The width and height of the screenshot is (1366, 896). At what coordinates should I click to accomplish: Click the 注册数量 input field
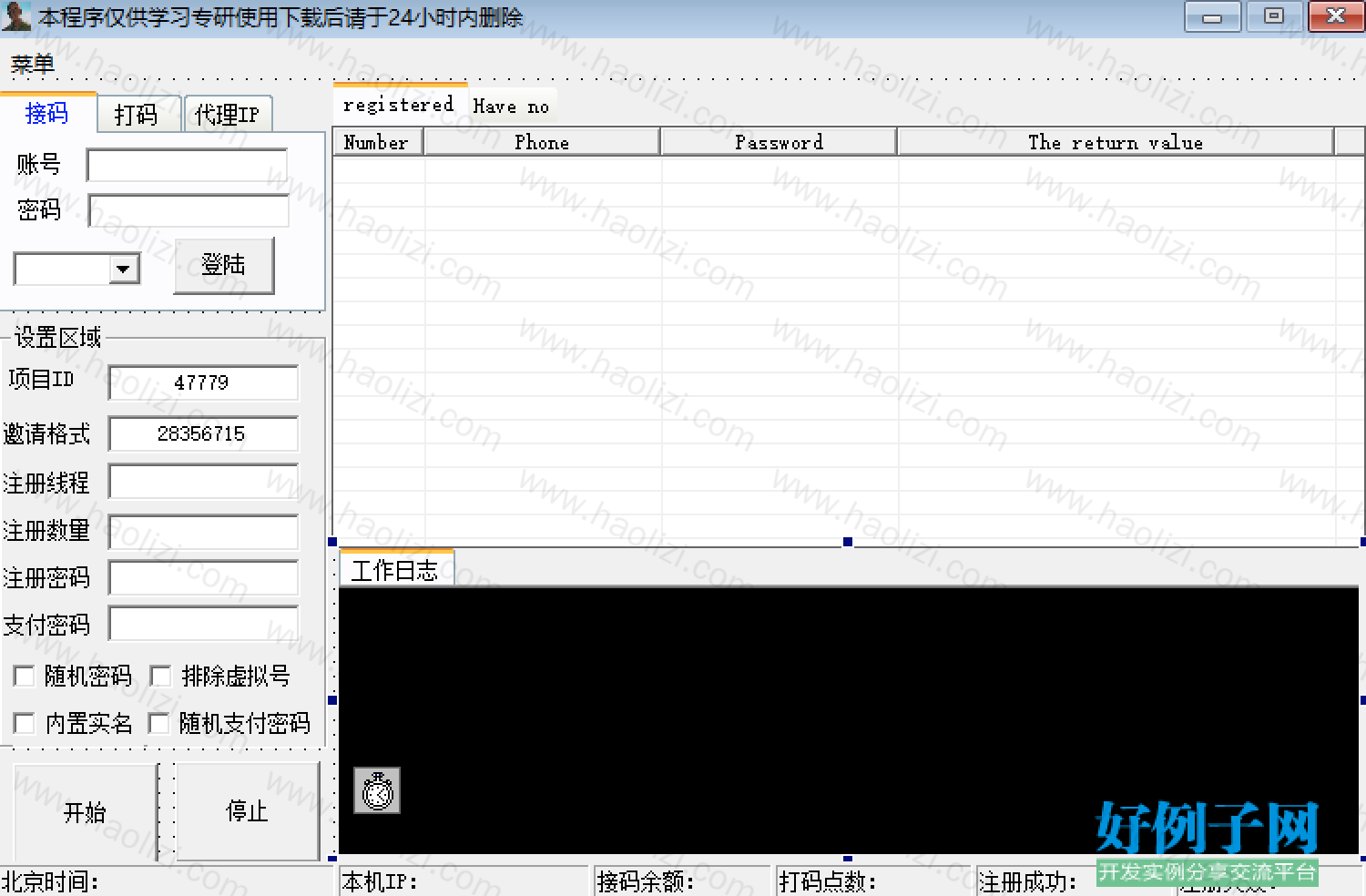[203, 532]
